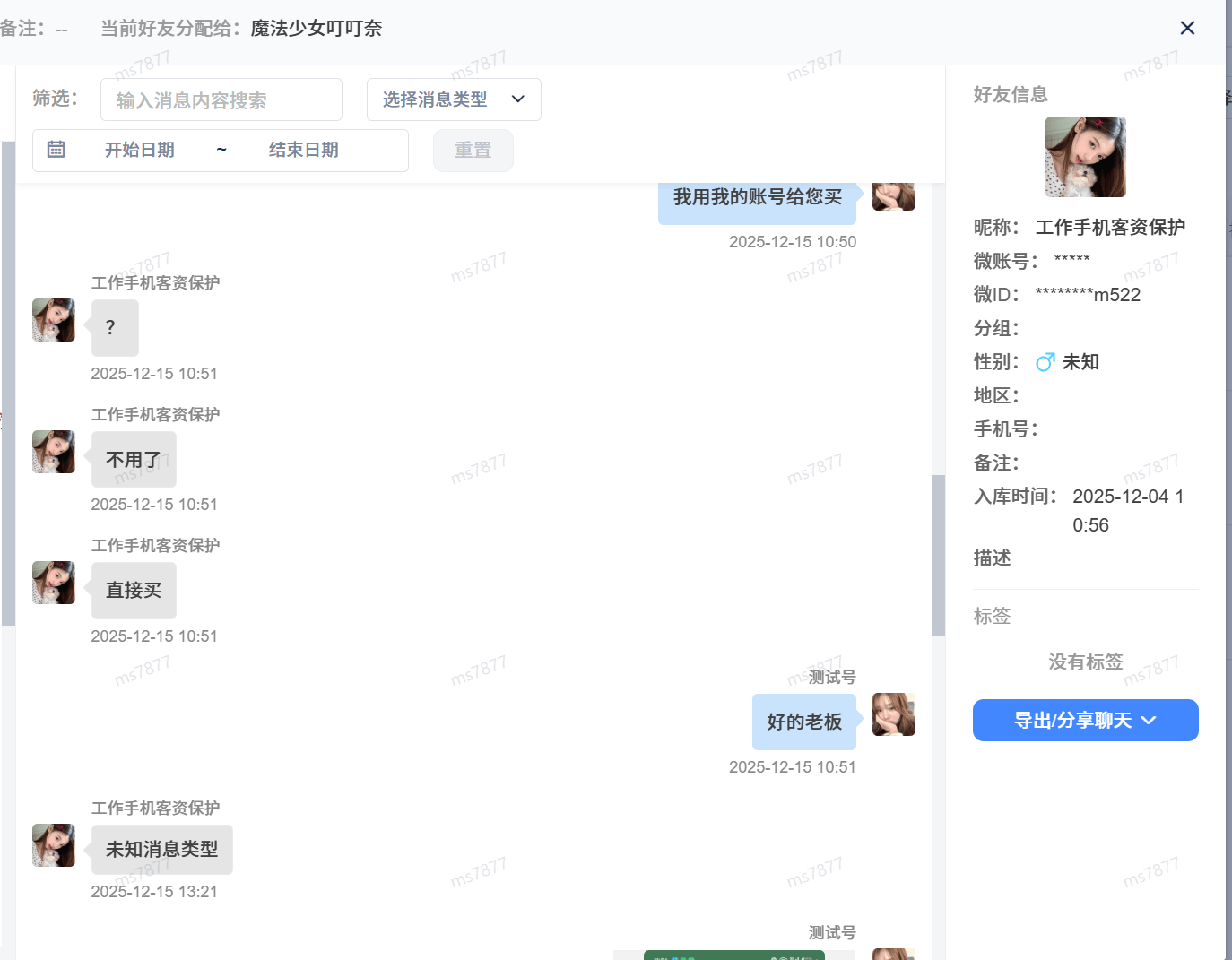Select the 开始日期 start date field
This screenshot has height=960, width=1232.
(140, 151)
